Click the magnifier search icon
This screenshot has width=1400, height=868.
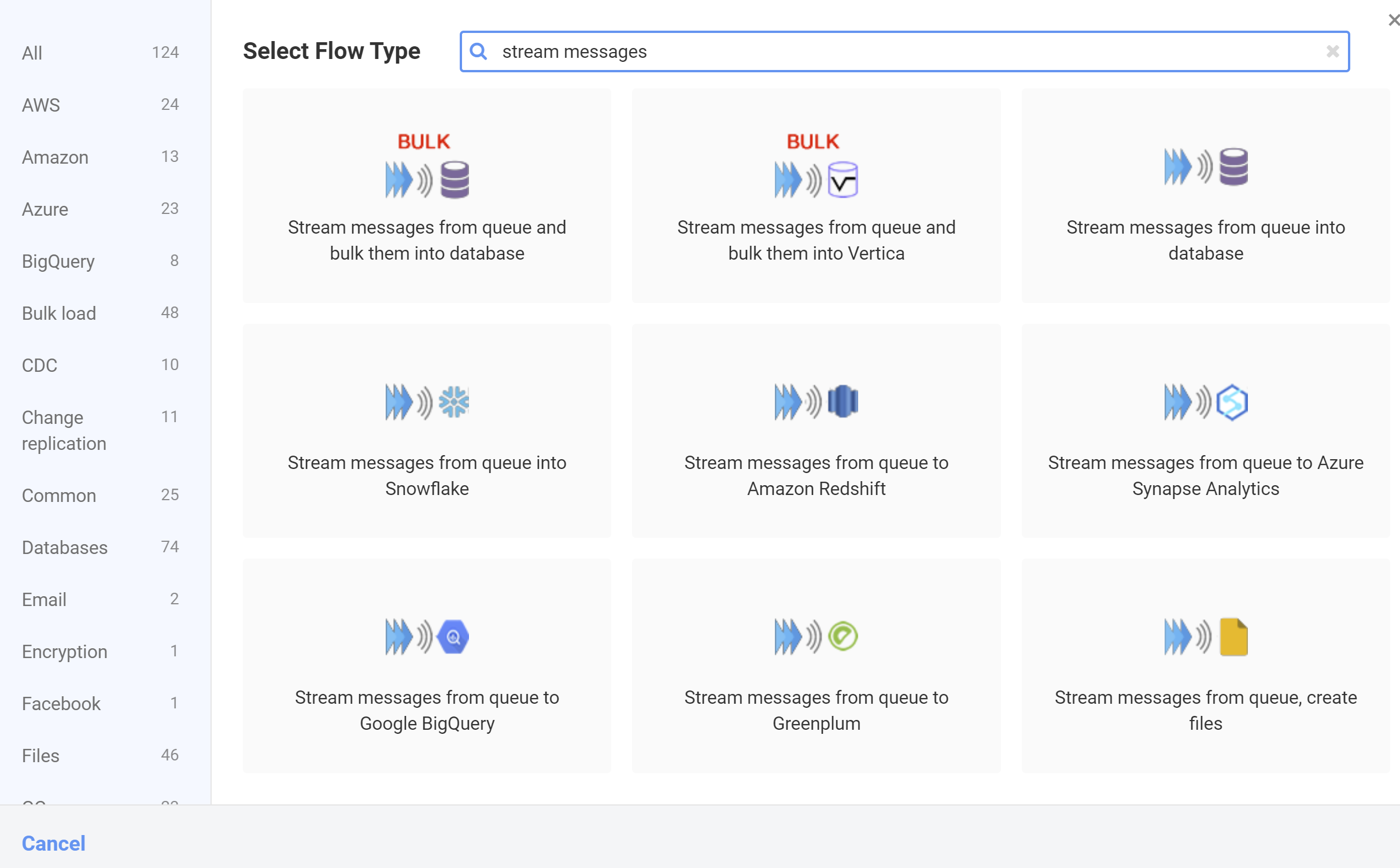478,51
